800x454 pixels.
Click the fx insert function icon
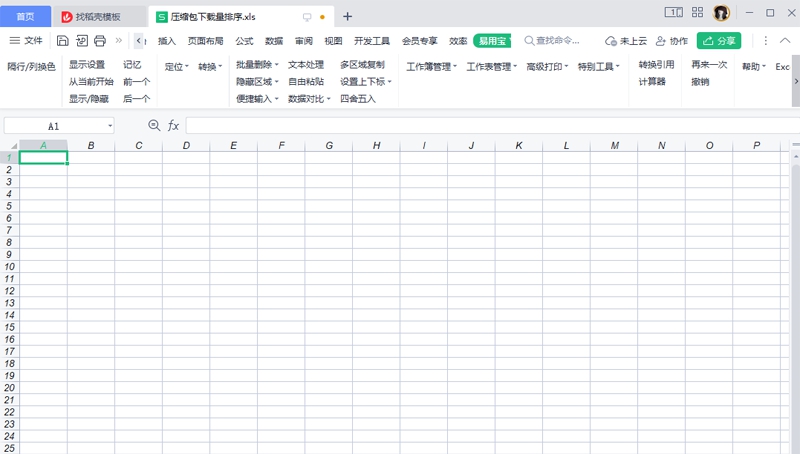tap(173, 125)
